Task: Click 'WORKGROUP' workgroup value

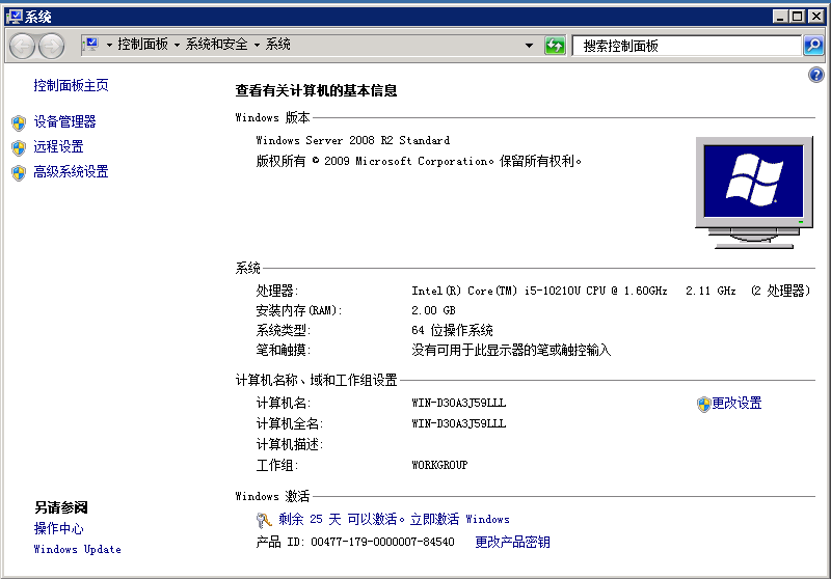Action: click(440, 465)
